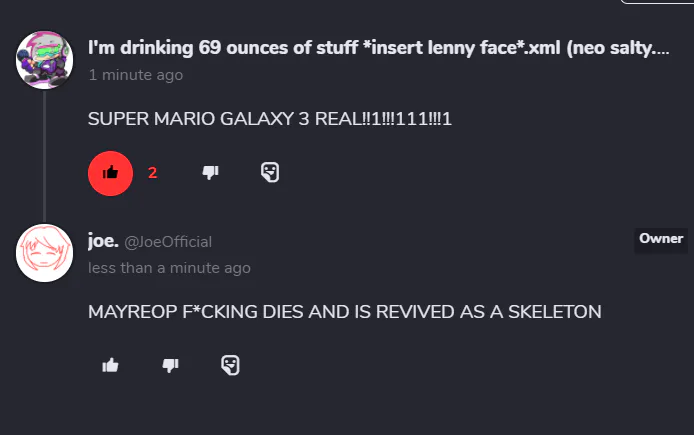Open the '69 ounces of stuff' user profile

click(x=378, y=47)
